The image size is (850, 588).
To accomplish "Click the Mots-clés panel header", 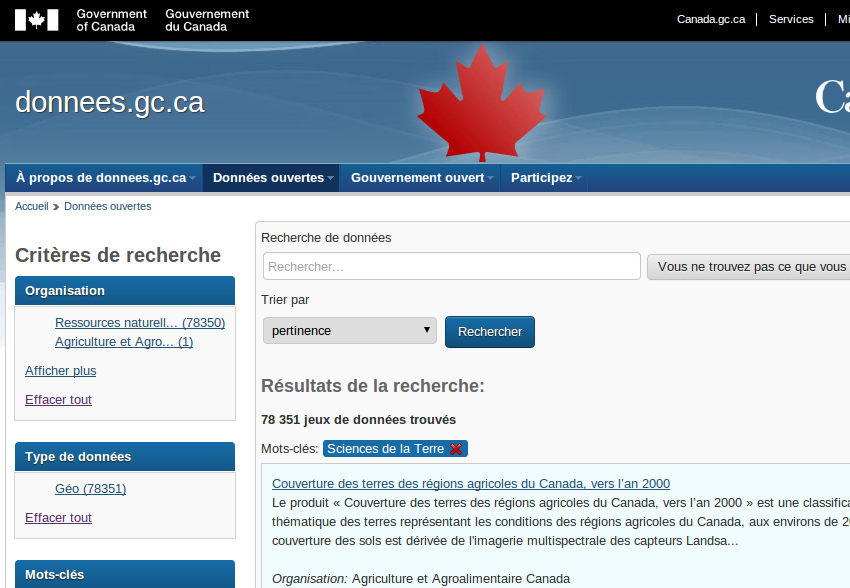I will click(125, 574).
